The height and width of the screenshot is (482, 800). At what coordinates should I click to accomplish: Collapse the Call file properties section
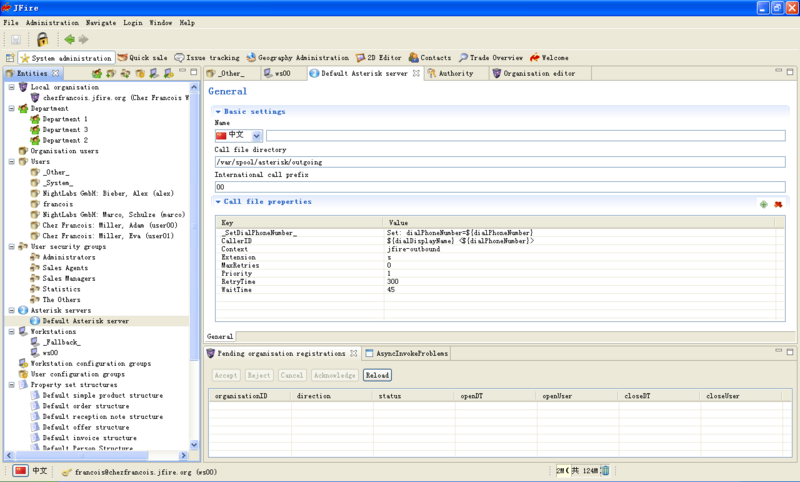click(x=219, y=202)
